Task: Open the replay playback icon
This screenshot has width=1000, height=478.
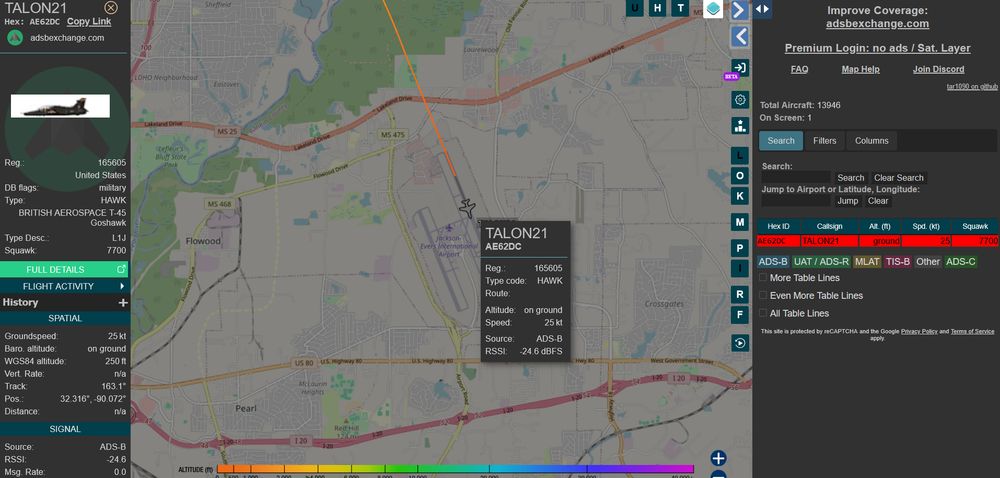Action: (740, 343)
